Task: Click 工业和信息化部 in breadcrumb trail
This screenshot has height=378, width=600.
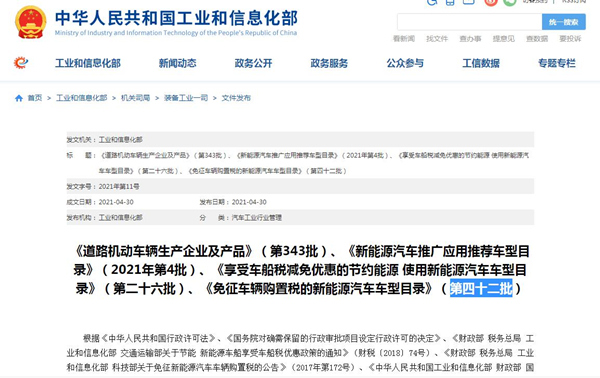Action: [82, 98]
